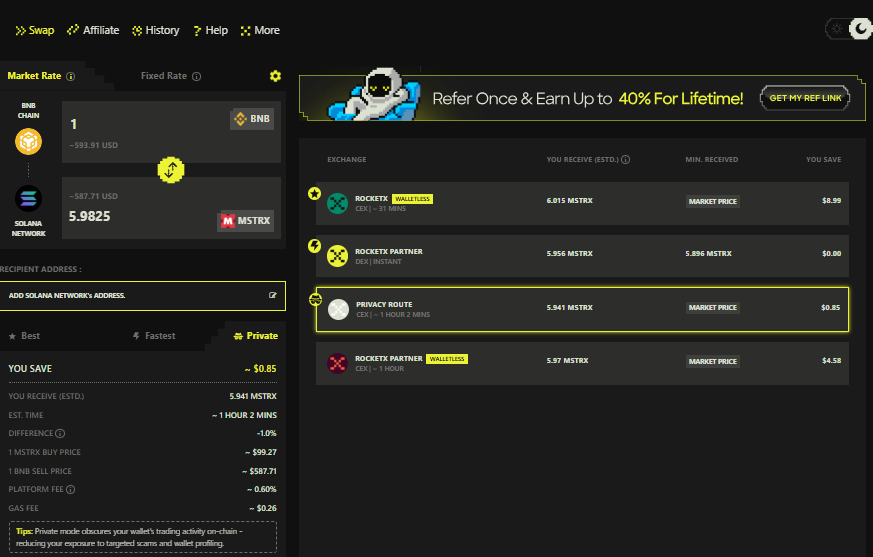Click the 5.896 MSTRX minimum received value
This screenshot has width=873, height=557.
(708, 253)
